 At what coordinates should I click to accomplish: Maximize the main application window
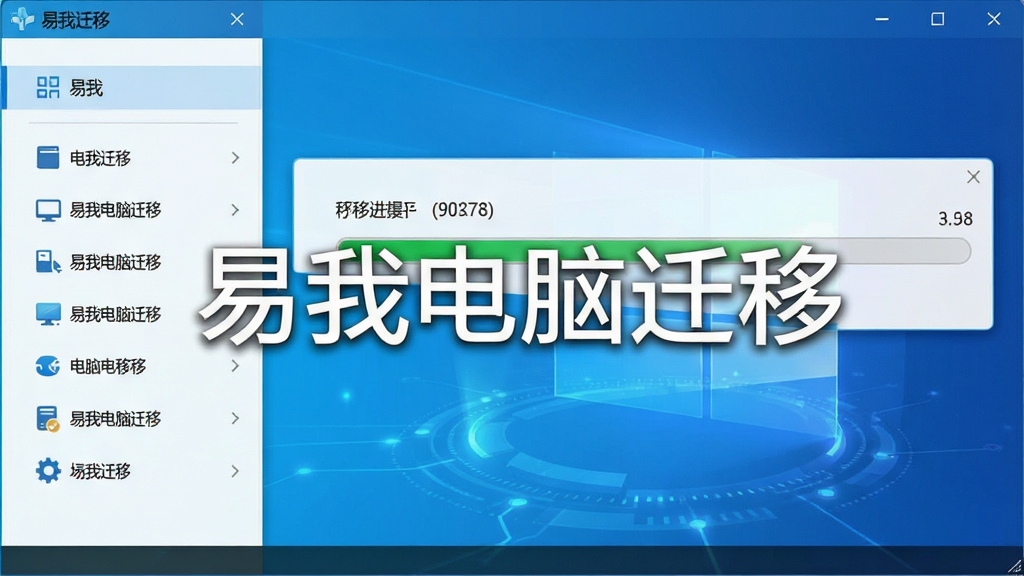938,20
